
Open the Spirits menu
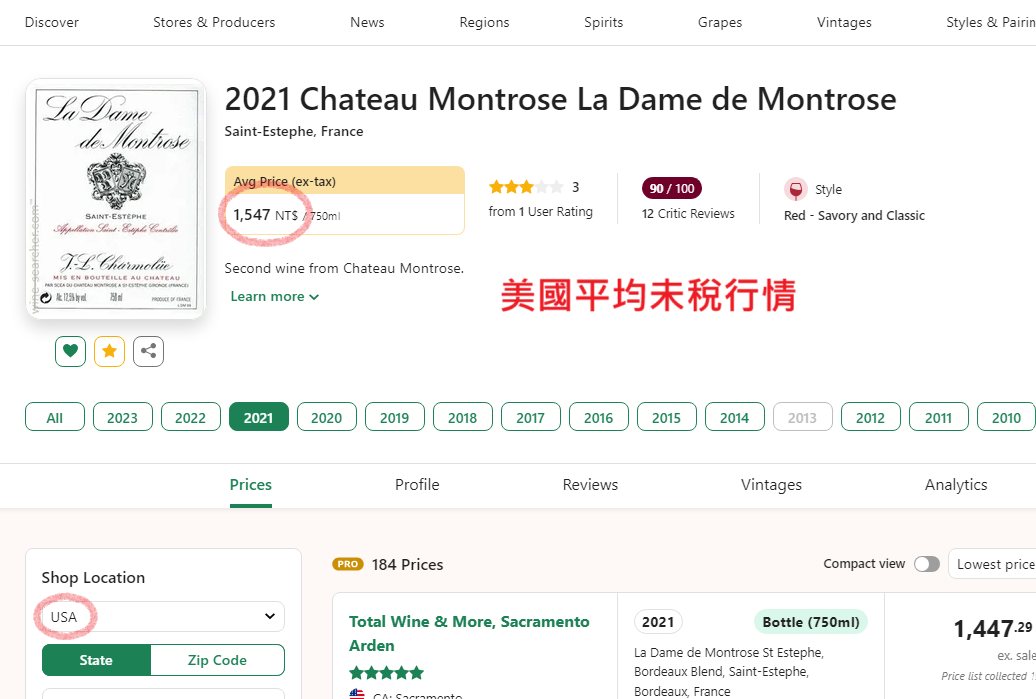point(603,22)
